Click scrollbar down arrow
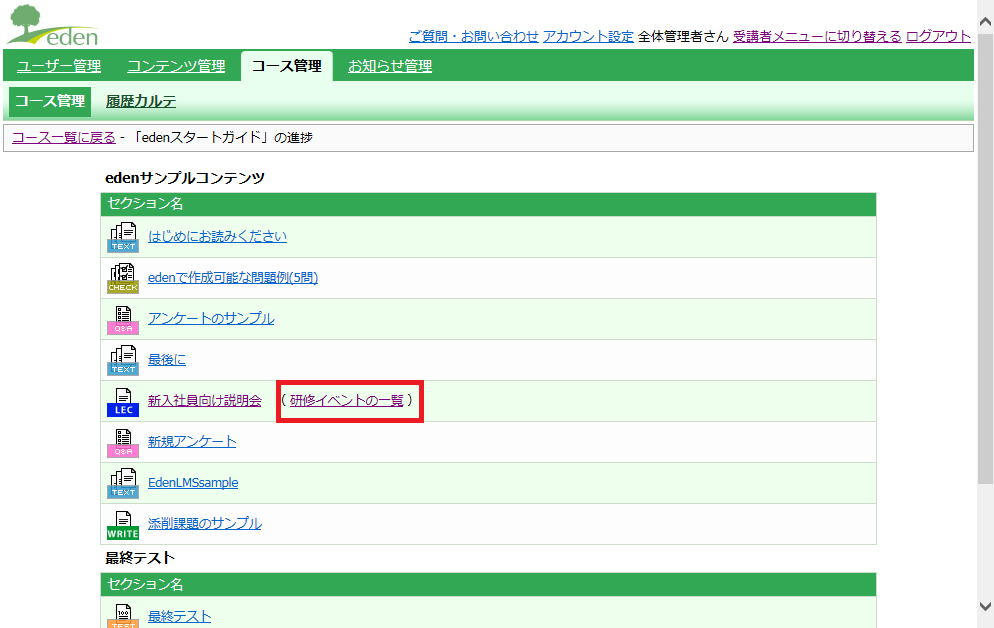Viewport: 994px width, 628px height. (985, 606)
